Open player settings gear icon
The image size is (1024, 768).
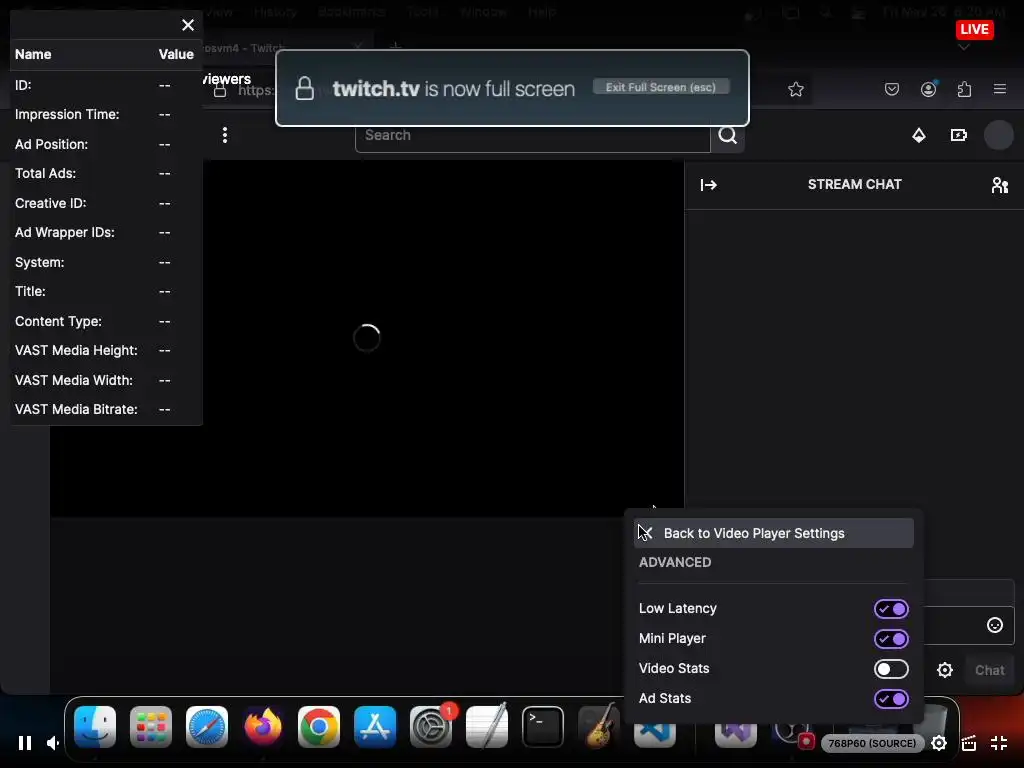tap(939, 743)
